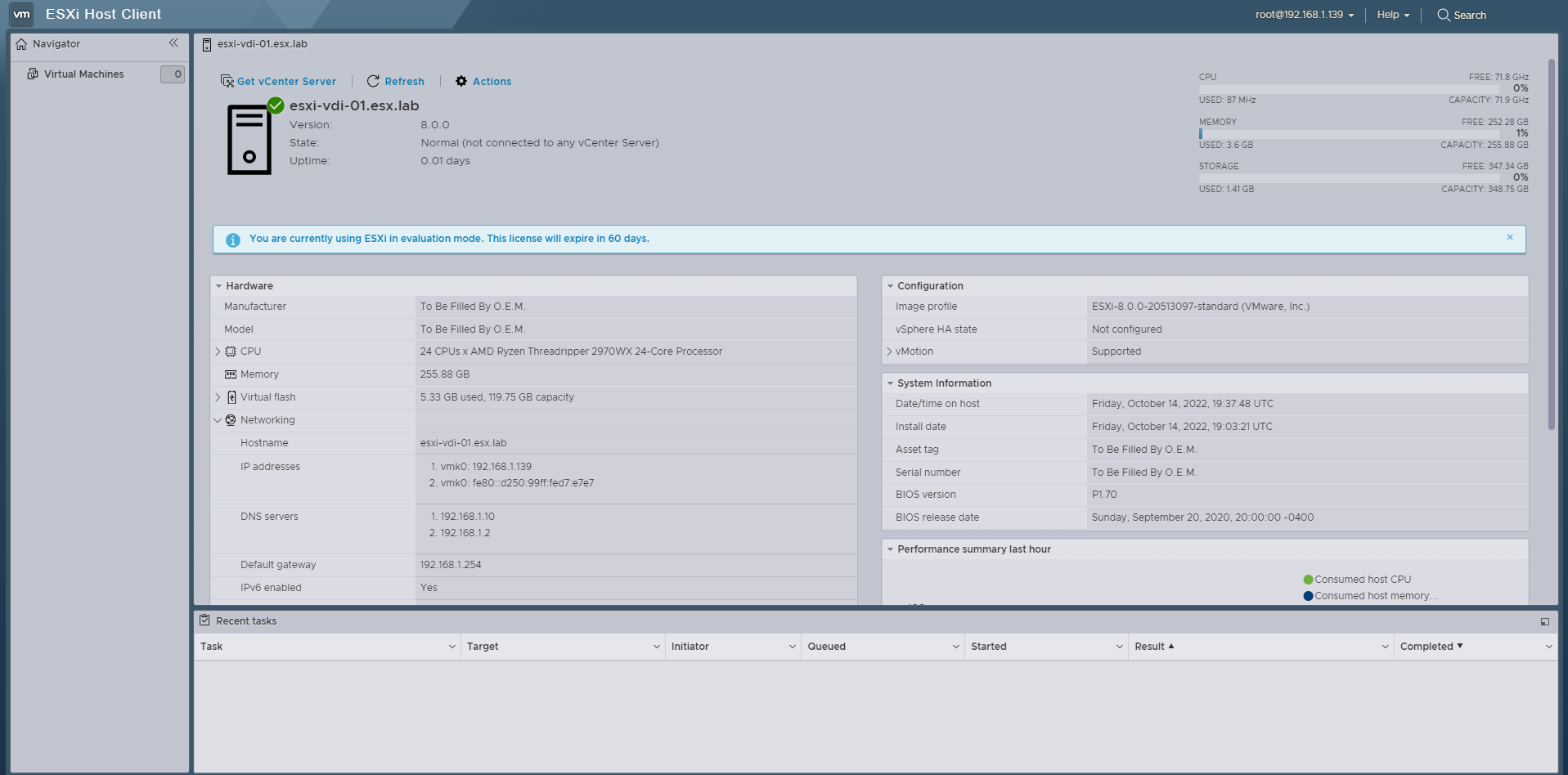Viewport: 1568px width, 775px height.
Task: Maximize the Recent tasks panel icon
Action: pos(1545,622)
